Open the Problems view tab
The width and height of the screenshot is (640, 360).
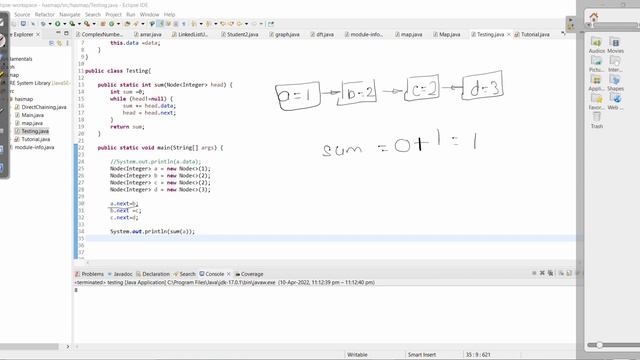click(89, 274)
